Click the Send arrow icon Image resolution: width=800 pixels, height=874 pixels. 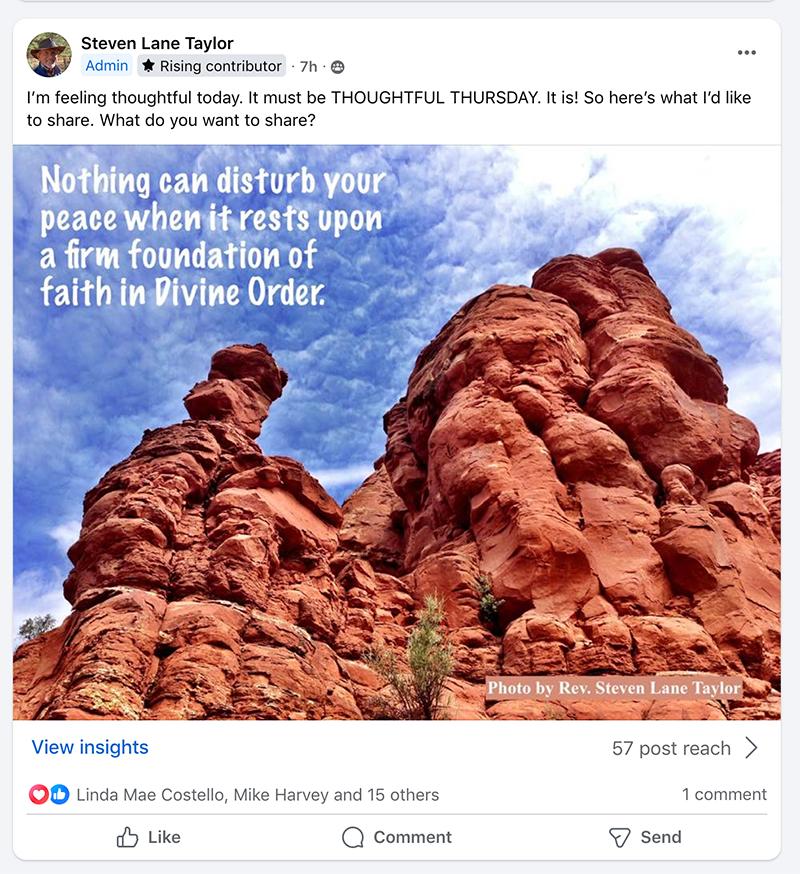click(x=619, y=837)
